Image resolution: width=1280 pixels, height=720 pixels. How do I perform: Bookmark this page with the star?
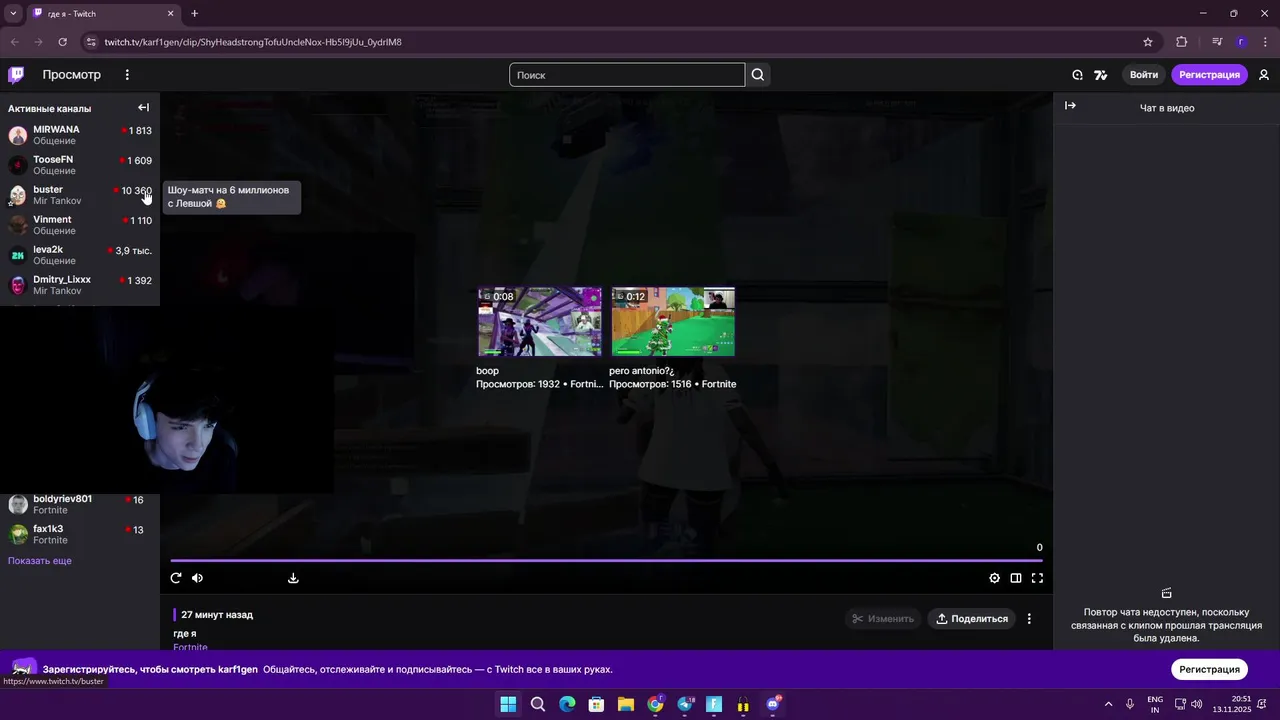(x=1148, y=42)
